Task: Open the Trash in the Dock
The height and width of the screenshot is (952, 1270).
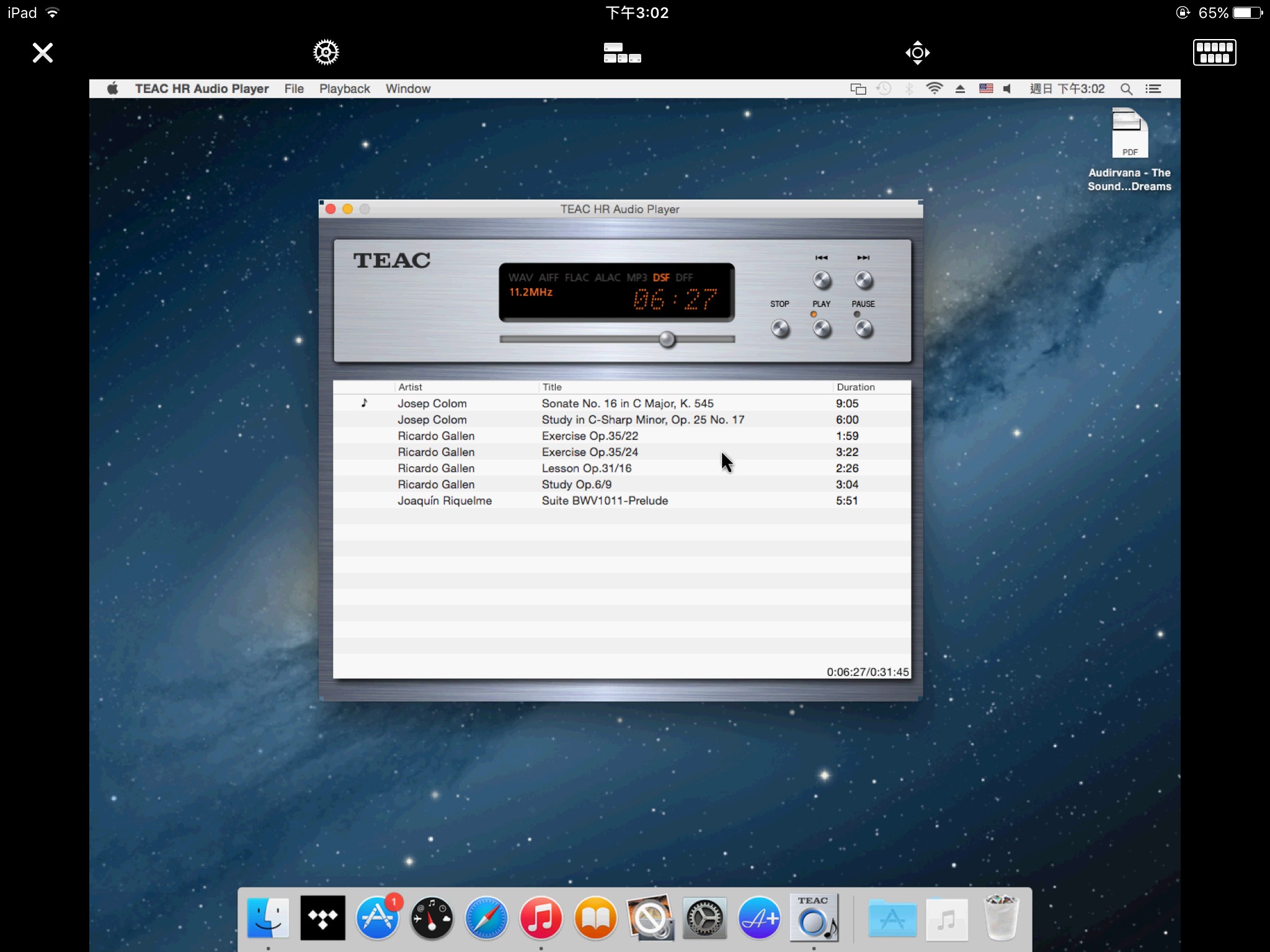Action: (x=1001, y=918)
